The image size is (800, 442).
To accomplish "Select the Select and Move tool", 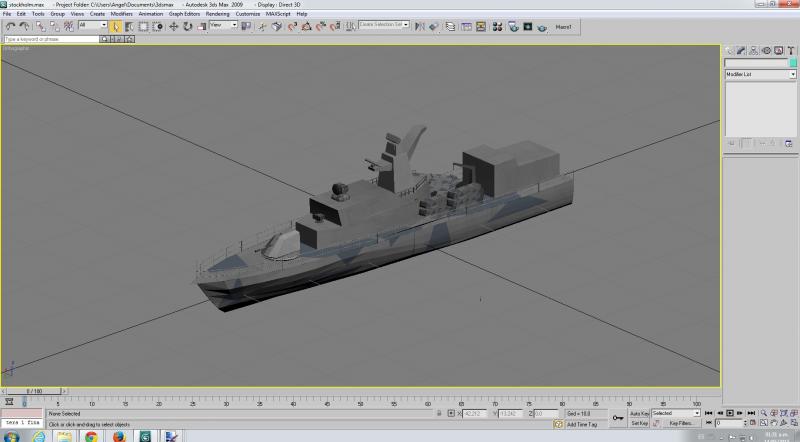I will [173, 27].
